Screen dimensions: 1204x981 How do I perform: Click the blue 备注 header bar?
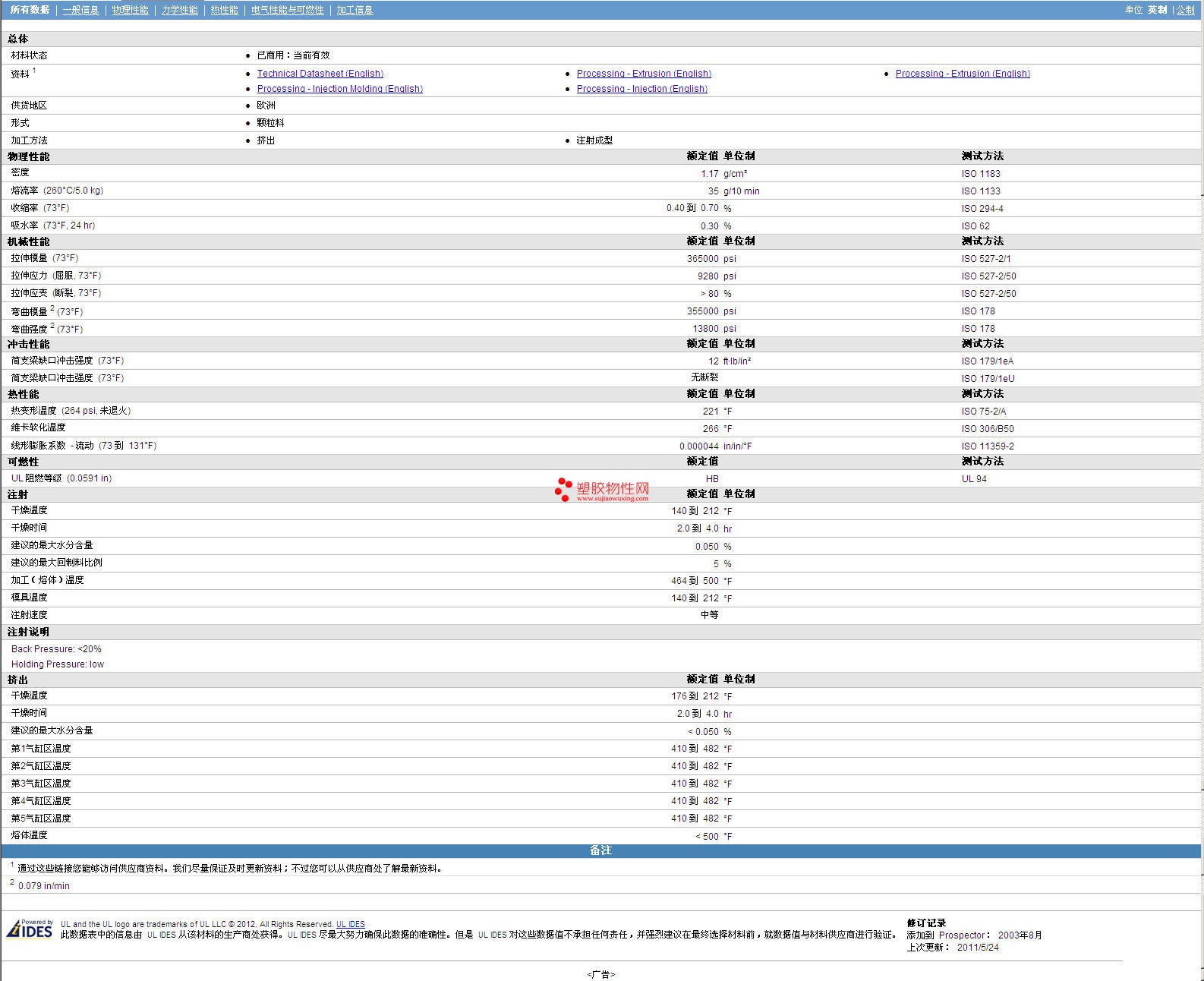(600, 850)
